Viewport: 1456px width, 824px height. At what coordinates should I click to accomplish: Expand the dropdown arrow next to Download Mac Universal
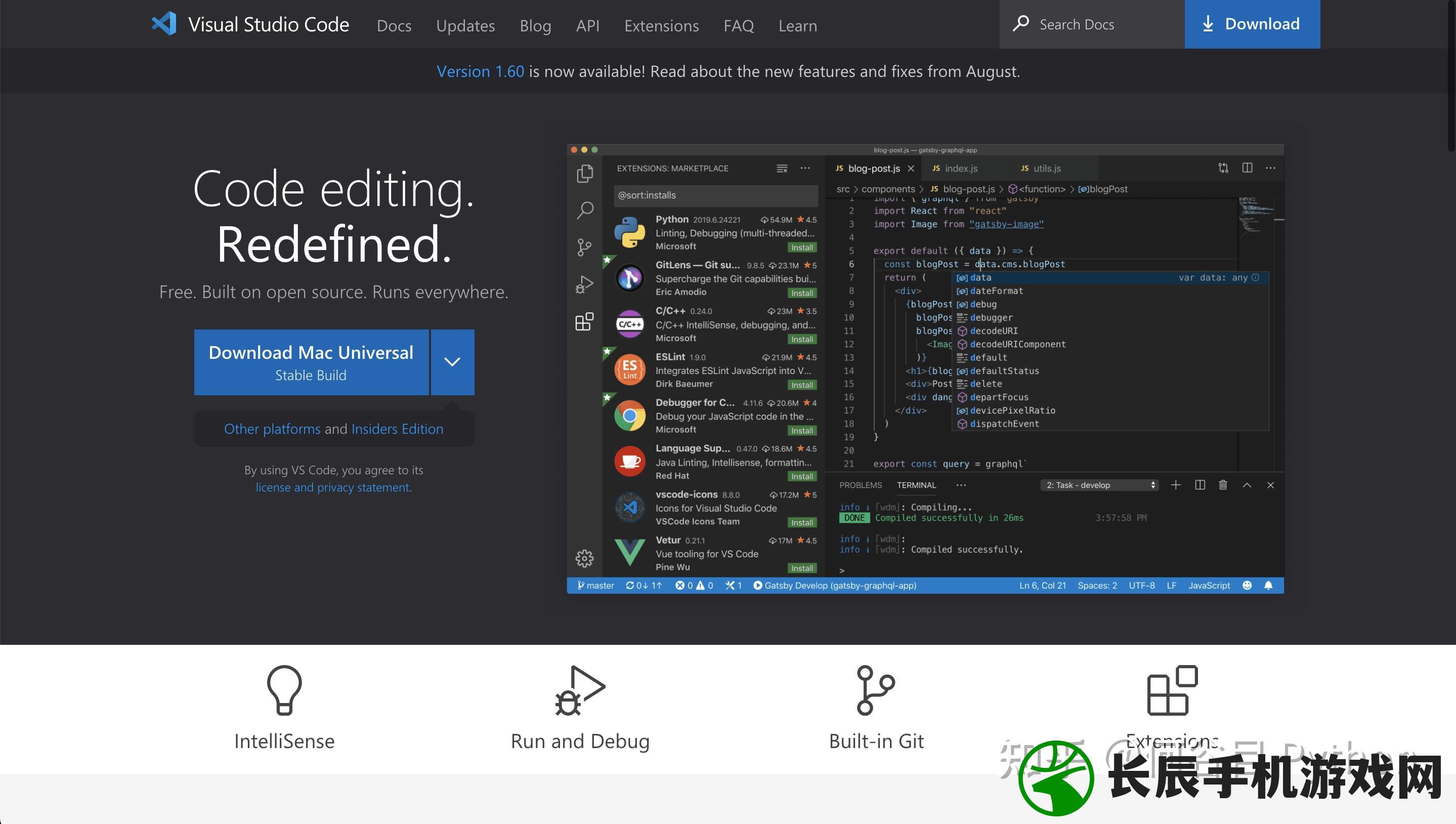[452, 362]
